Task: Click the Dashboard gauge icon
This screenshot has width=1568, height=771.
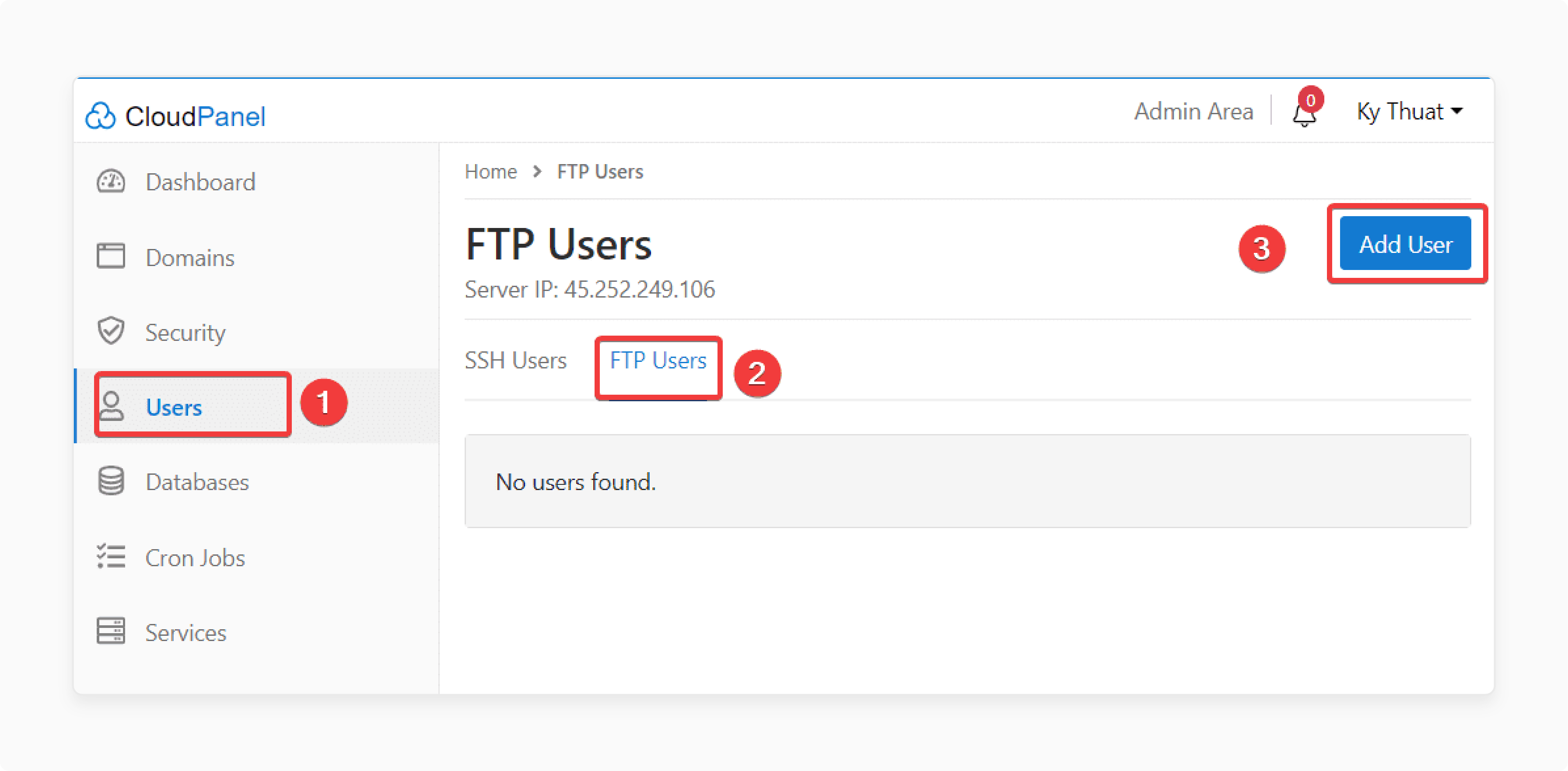Action: 111,182
